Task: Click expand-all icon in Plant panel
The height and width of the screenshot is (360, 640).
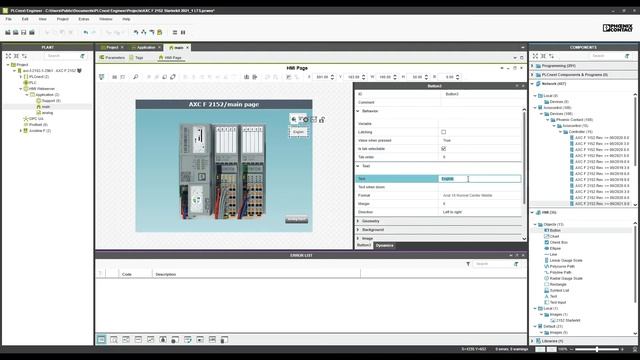Action: pyautogui.click(x=8, y=56)
